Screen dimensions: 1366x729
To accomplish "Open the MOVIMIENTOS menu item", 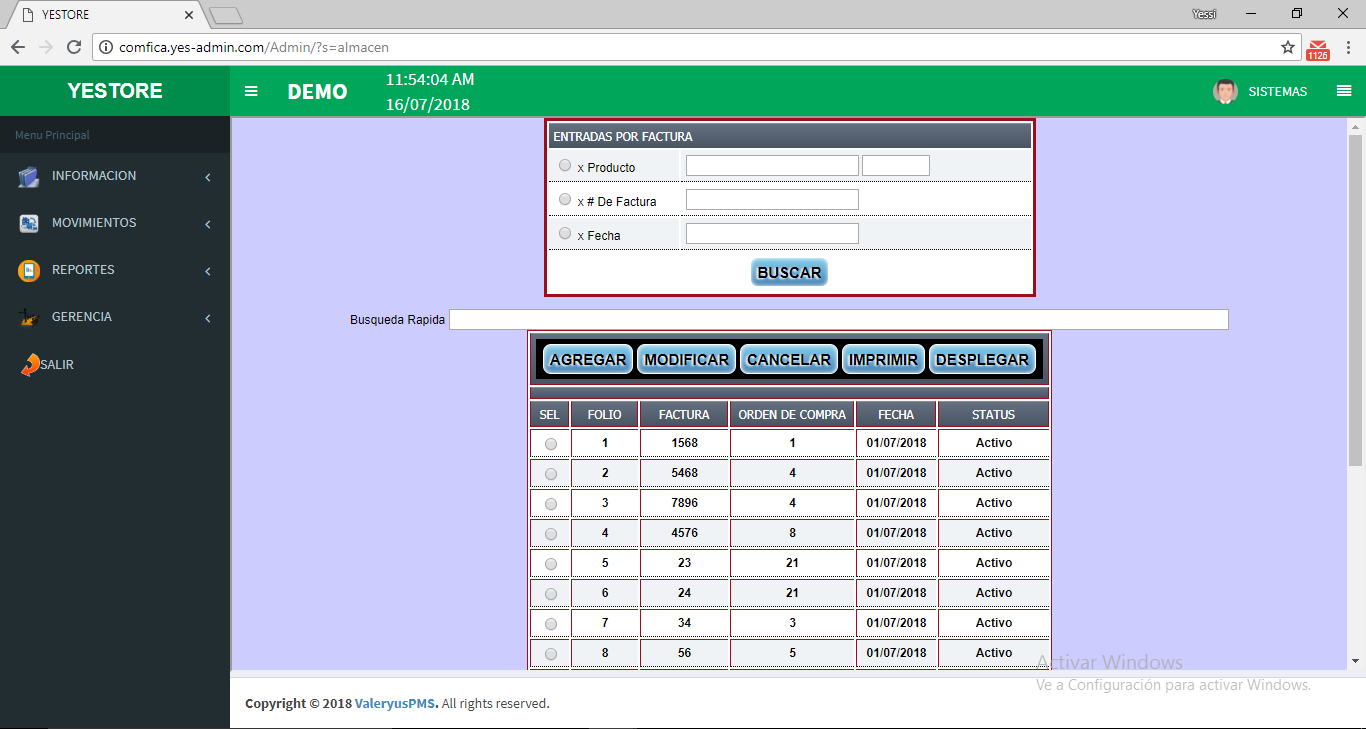I will tap(94, 223).
